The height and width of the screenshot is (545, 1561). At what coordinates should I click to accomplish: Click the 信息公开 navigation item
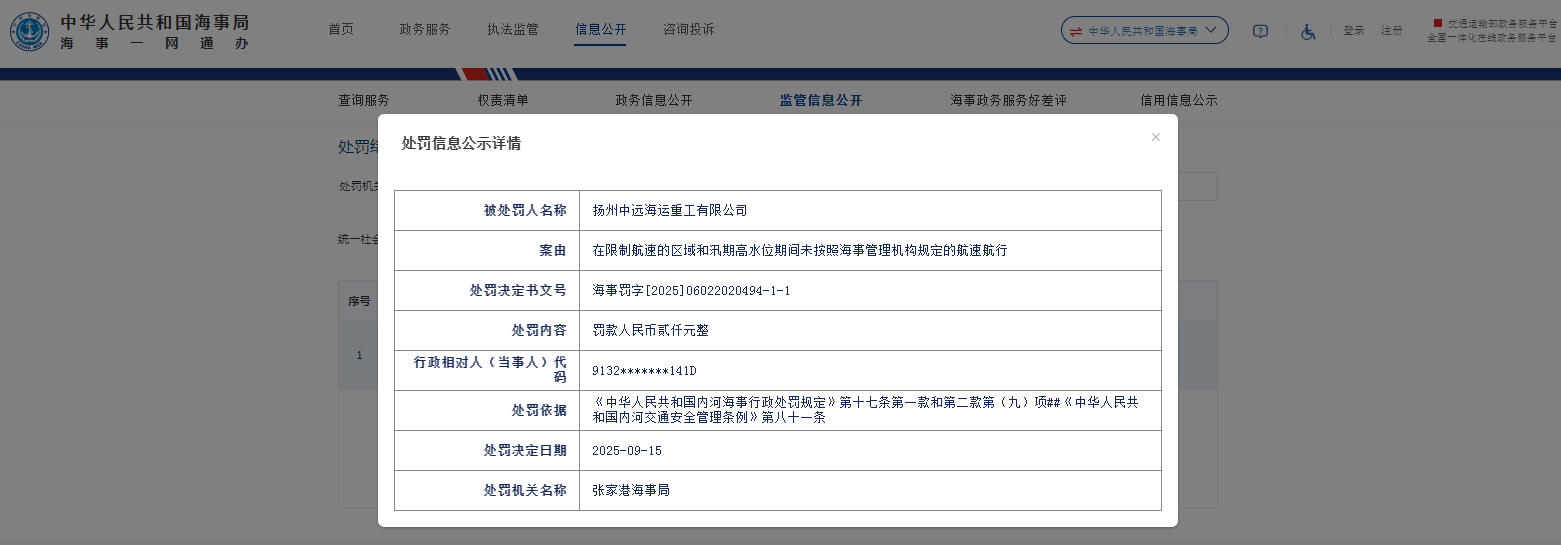coord(601,30)
